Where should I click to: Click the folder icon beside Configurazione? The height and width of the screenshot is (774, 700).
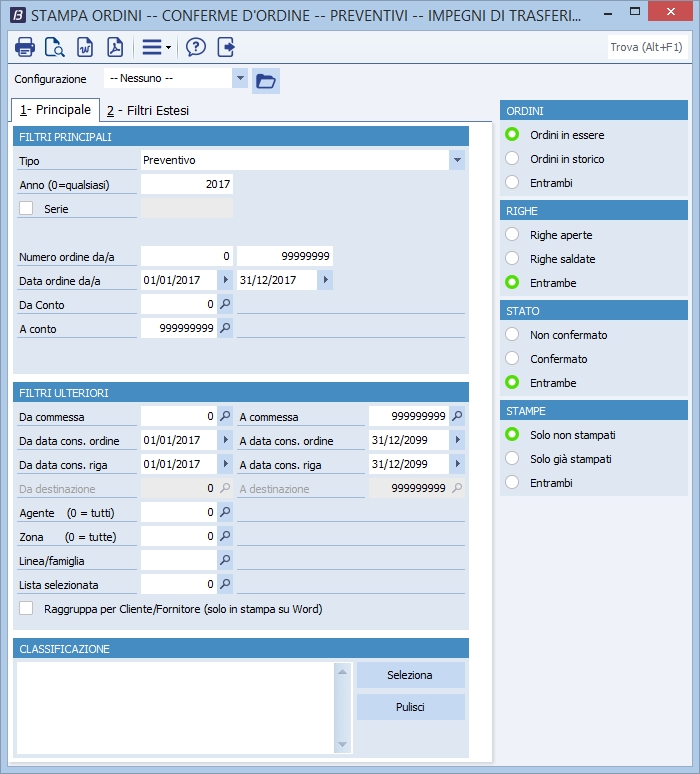(x=265, y=80)
